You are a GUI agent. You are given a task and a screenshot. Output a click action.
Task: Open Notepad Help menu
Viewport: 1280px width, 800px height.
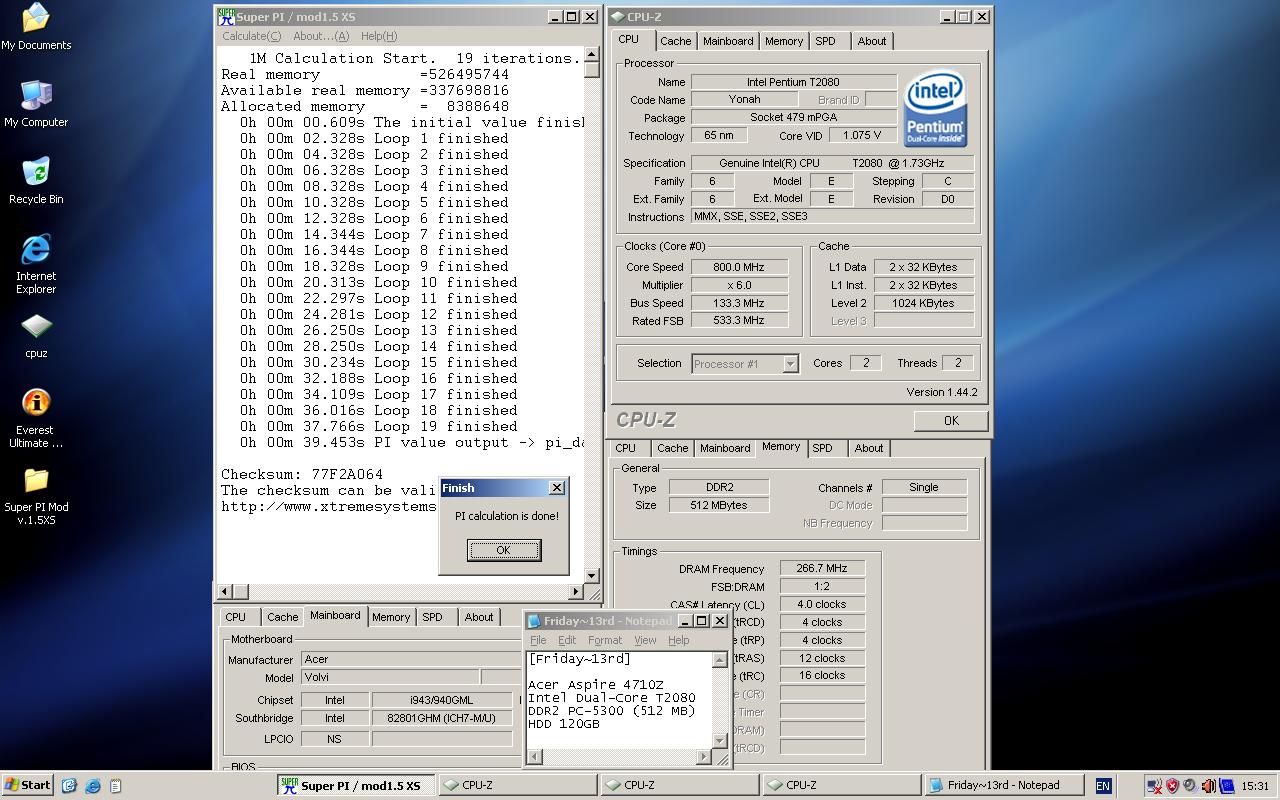coord(679,640)
